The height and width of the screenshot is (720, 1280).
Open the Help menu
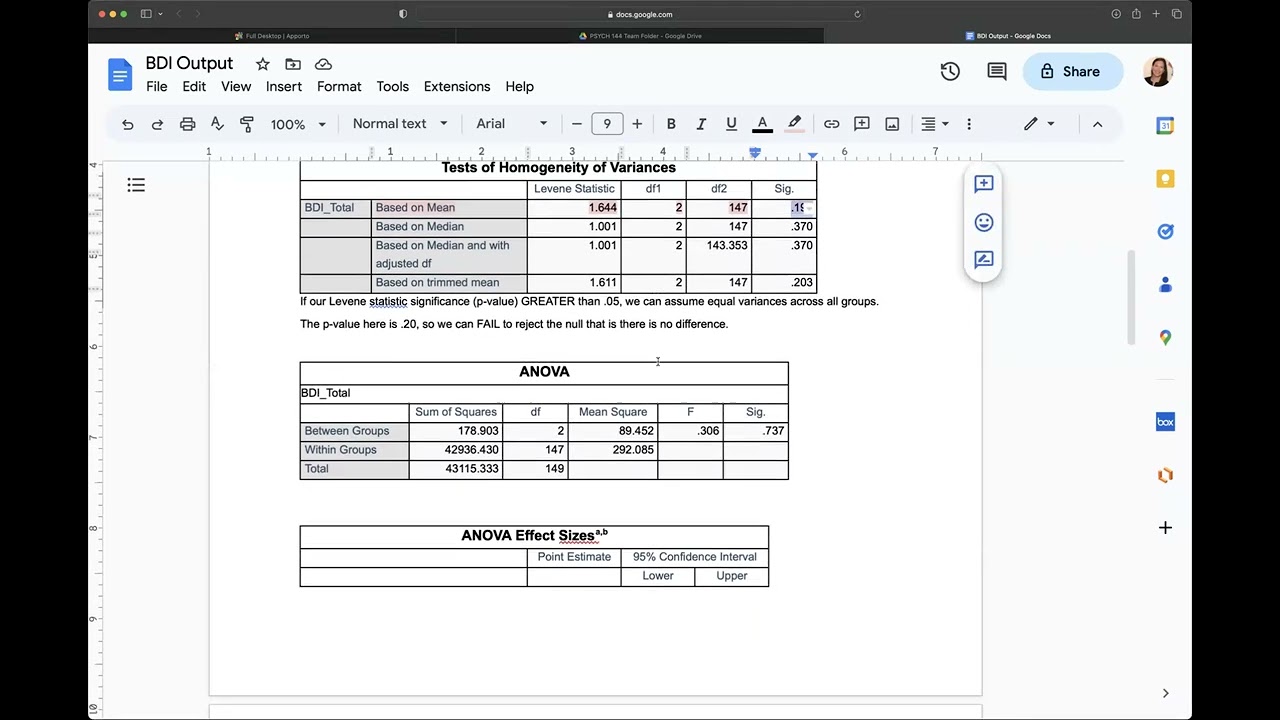519,86
